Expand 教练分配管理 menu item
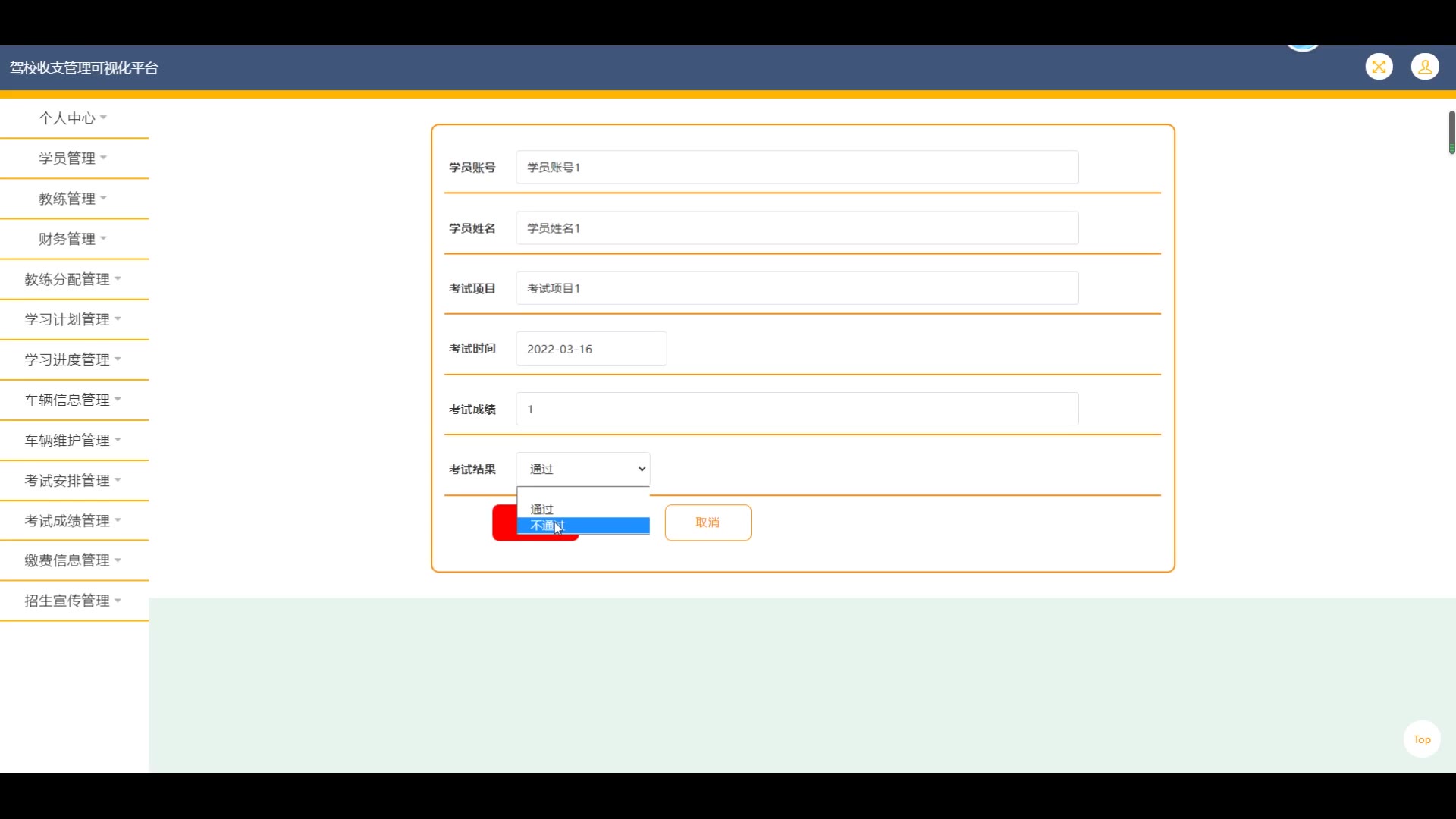Screen dimensions: 1456x819 73,279
